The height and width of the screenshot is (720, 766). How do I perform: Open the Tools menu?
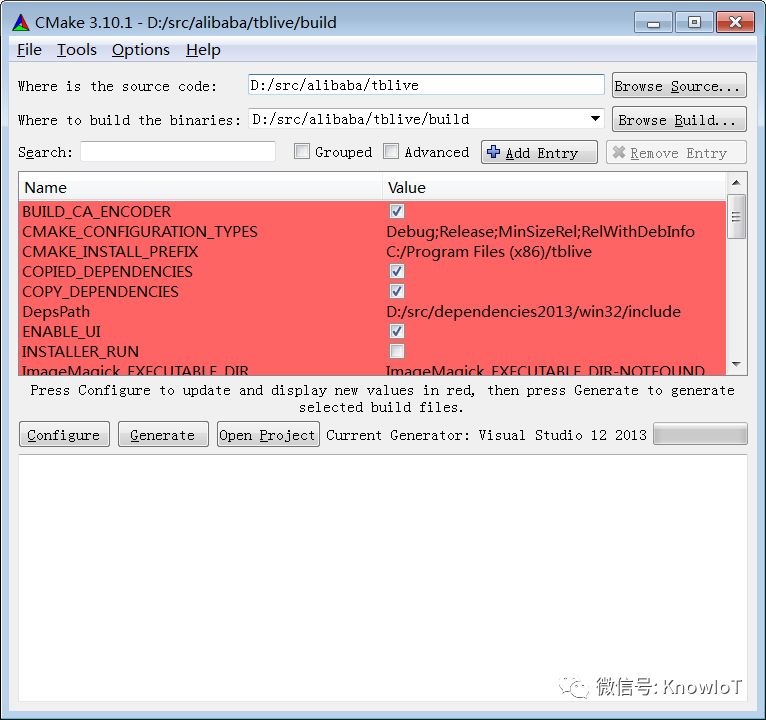(77, 50)
